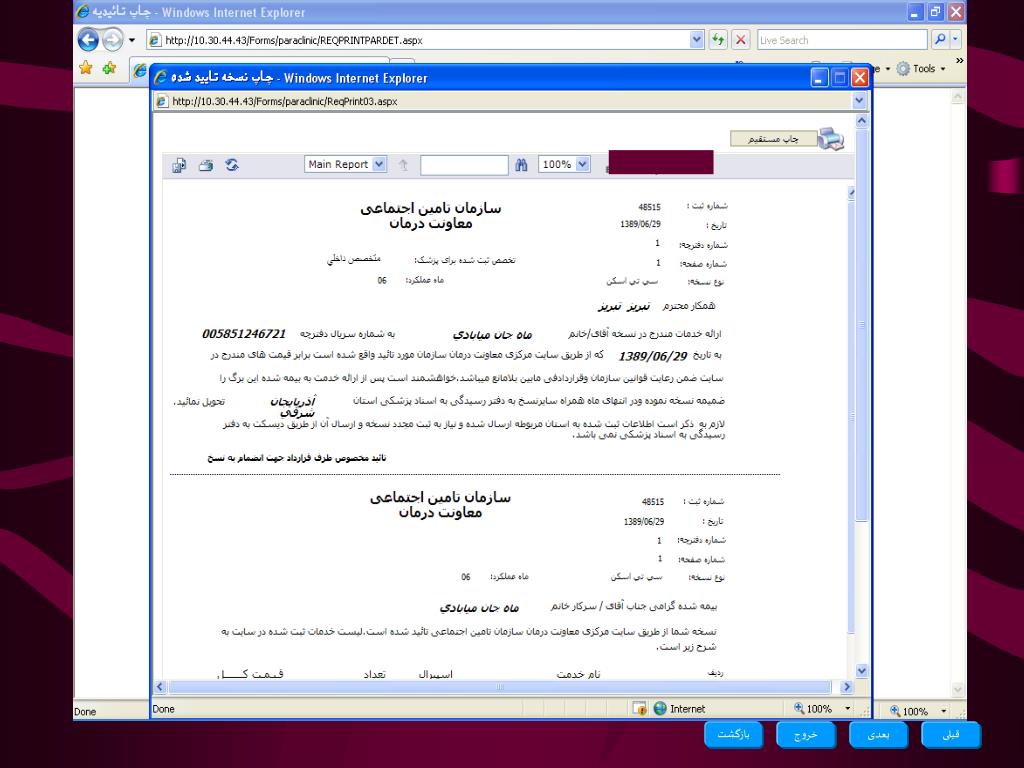The image size is (1024, 768).
Task: Open Favorites Center with the star icon
Action: click(86, 68)
